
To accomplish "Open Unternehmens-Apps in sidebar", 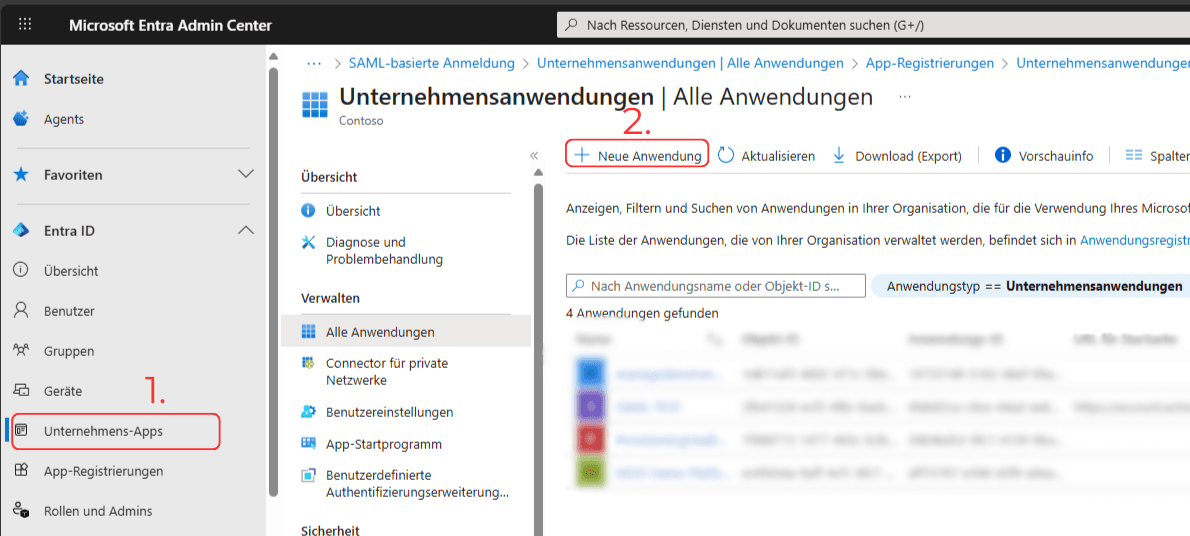I will [x=103, y=431].
